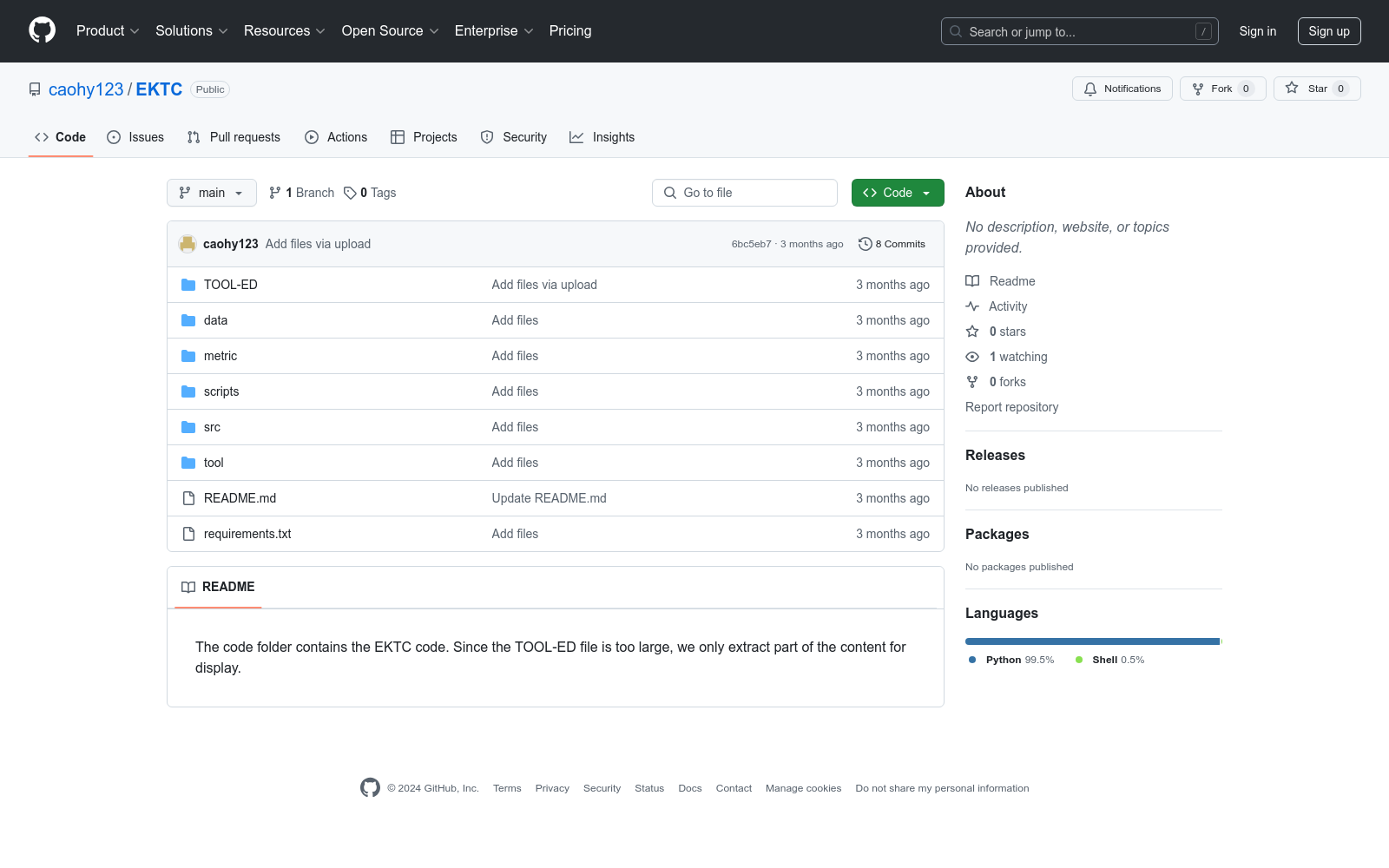The image size is (1389, 868).
Task: Click the Python 99.5% language link
Action: [1011, 660]
